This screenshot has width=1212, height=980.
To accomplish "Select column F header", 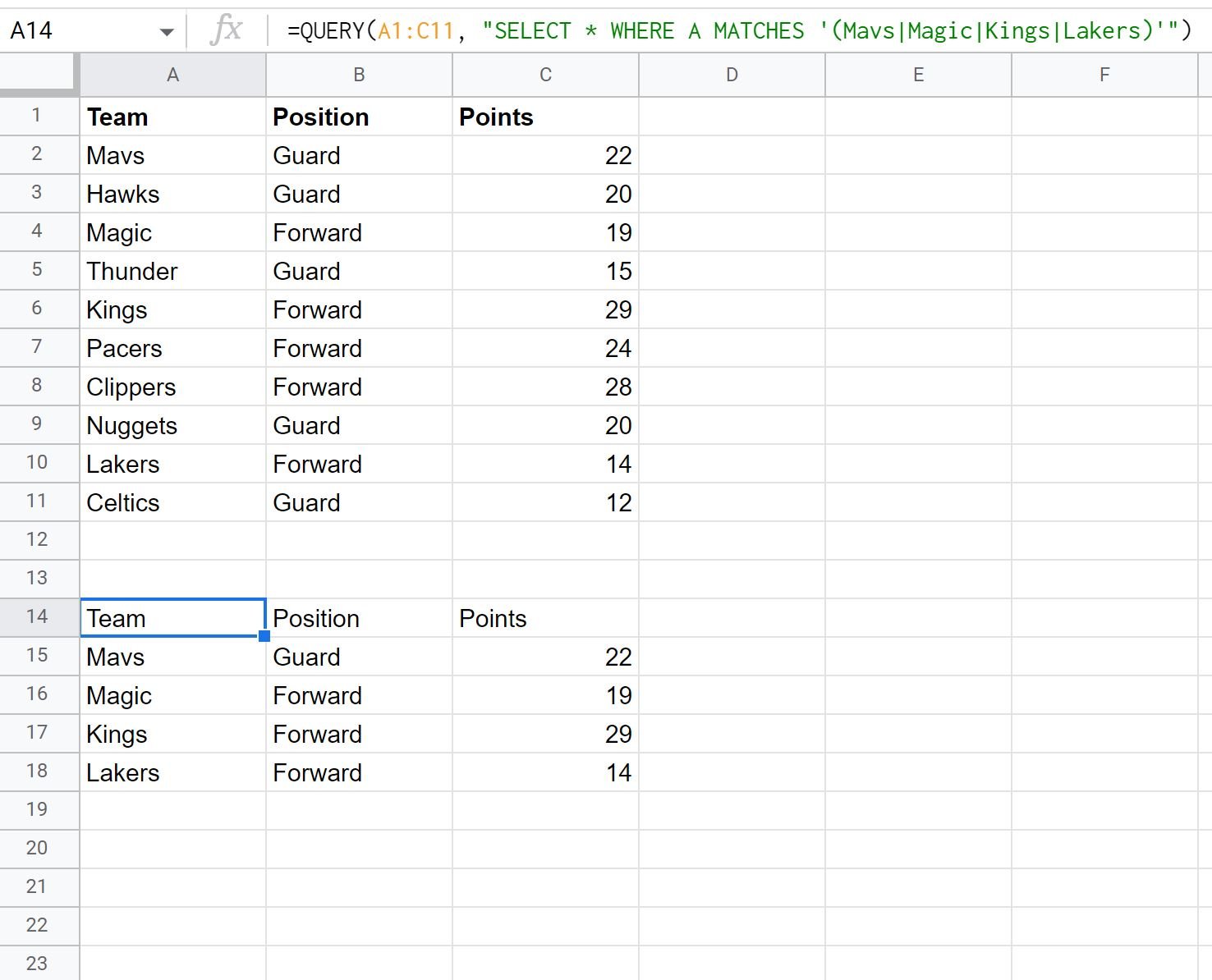I will 1104,76.
